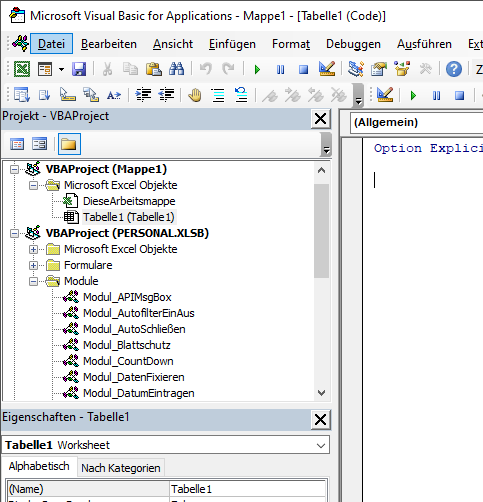Image resolution: width=483 pixels, height=502 pixels.
Task: Toggle Folders button in Projekt panel
Action: pyautogui.click(x=69, y=144)
